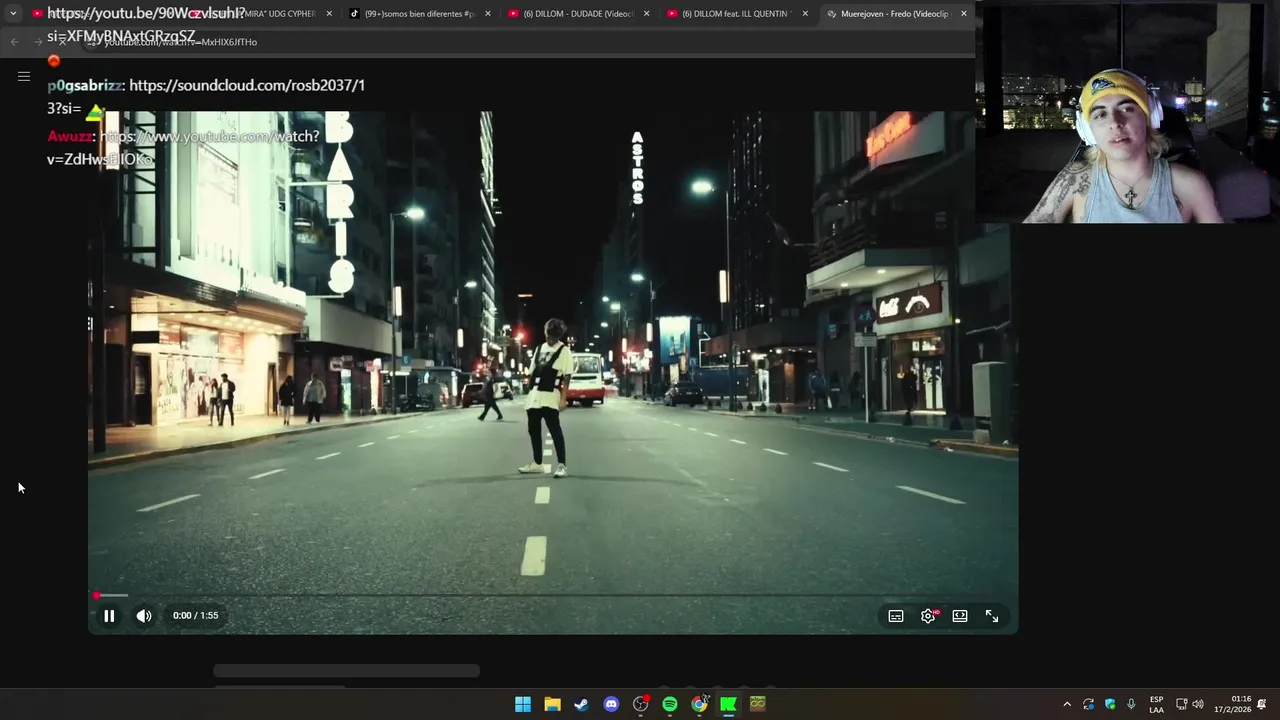The width and height of the screenshot is (1280, 720).
Task: Open the tab search dropdown arrow
Action: tap(13, 14)
